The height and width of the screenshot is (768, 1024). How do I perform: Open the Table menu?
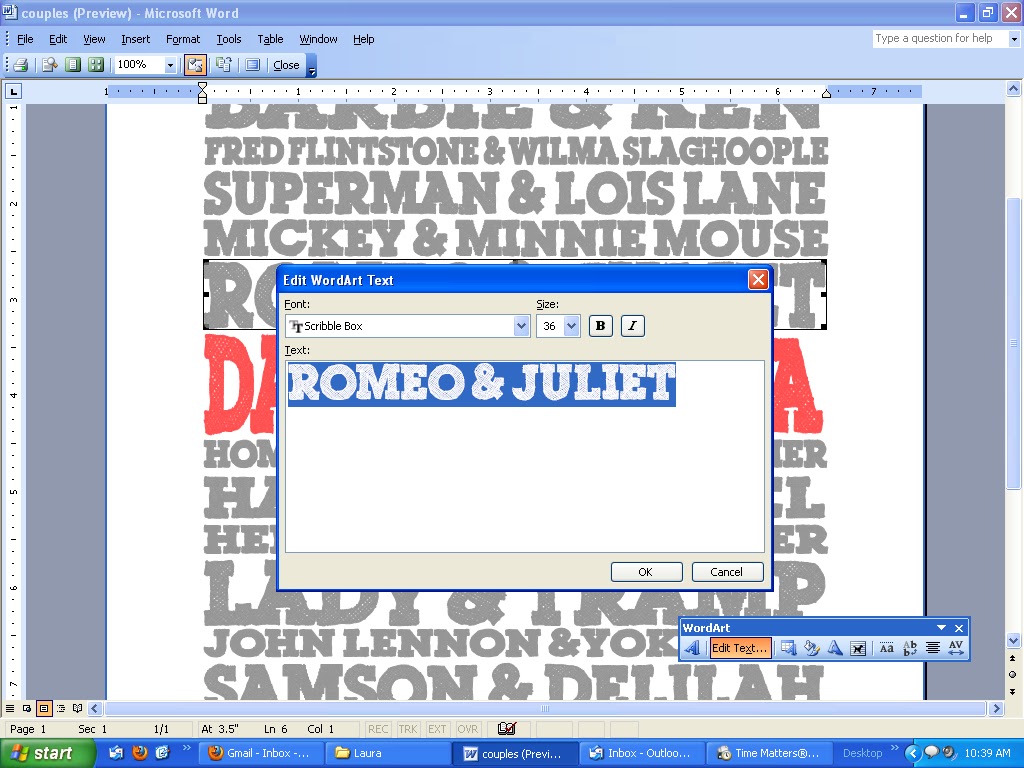point(270,39)
